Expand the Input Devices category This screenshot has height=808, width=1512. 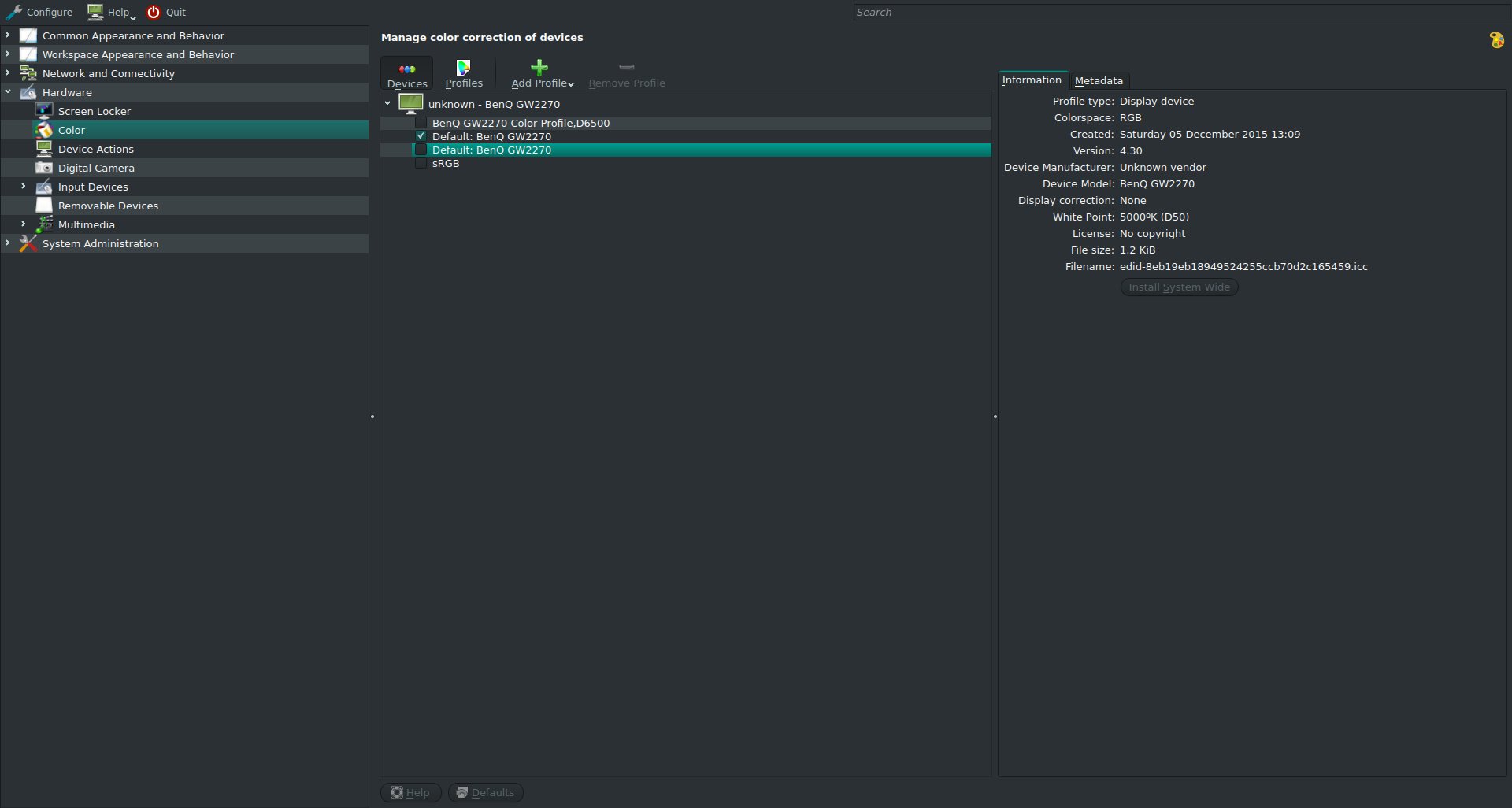[x=24, y=187]
